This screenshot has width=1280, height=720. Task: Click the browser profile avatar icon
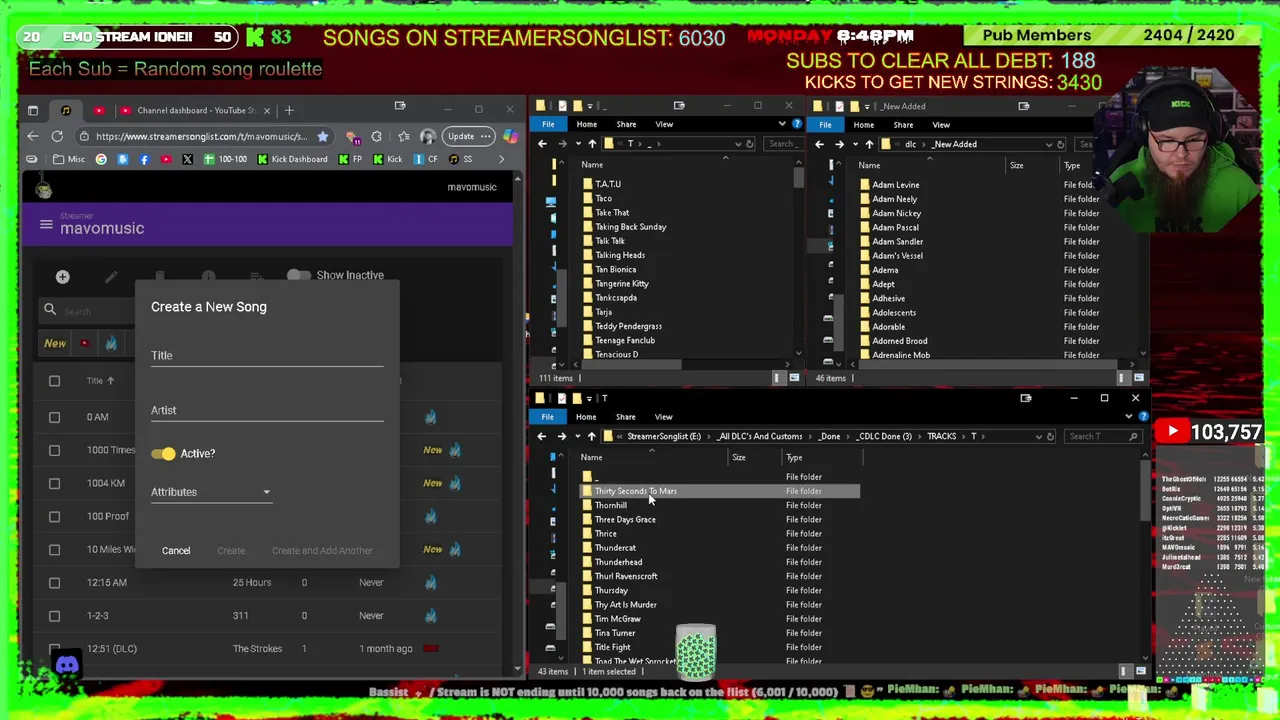tap(428, 136)
